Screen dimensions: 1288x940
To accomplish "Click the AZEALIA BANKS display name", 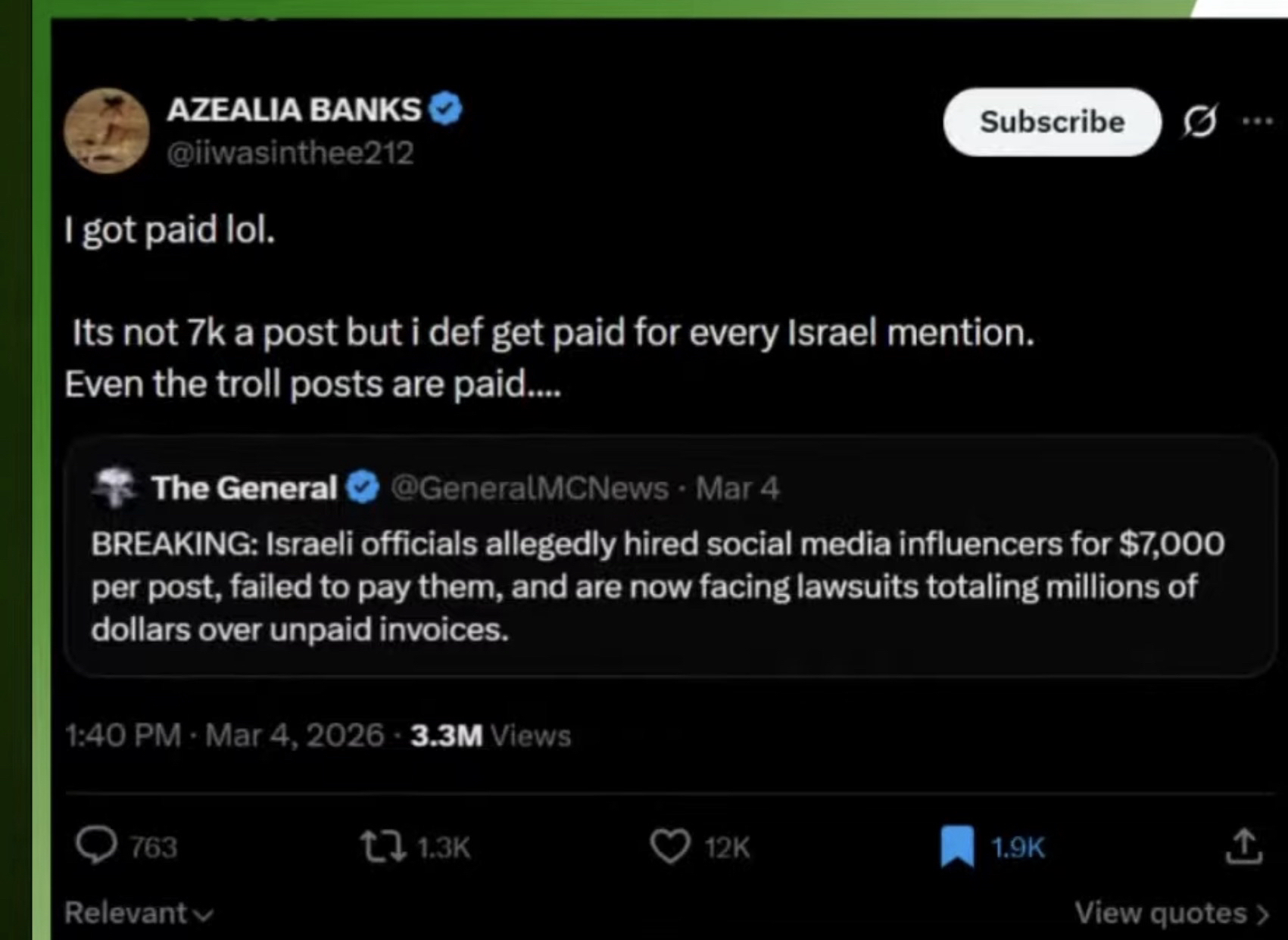I will point(294,110).
